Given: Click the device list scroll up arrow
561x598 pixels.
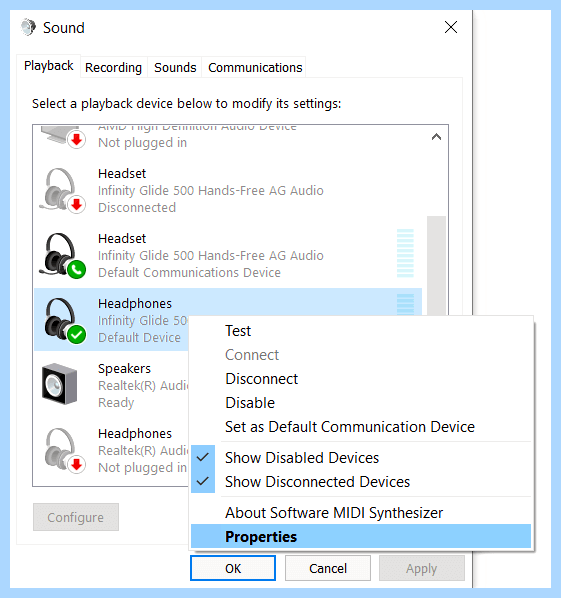Looking at the screenshot, I should point(436,137).
